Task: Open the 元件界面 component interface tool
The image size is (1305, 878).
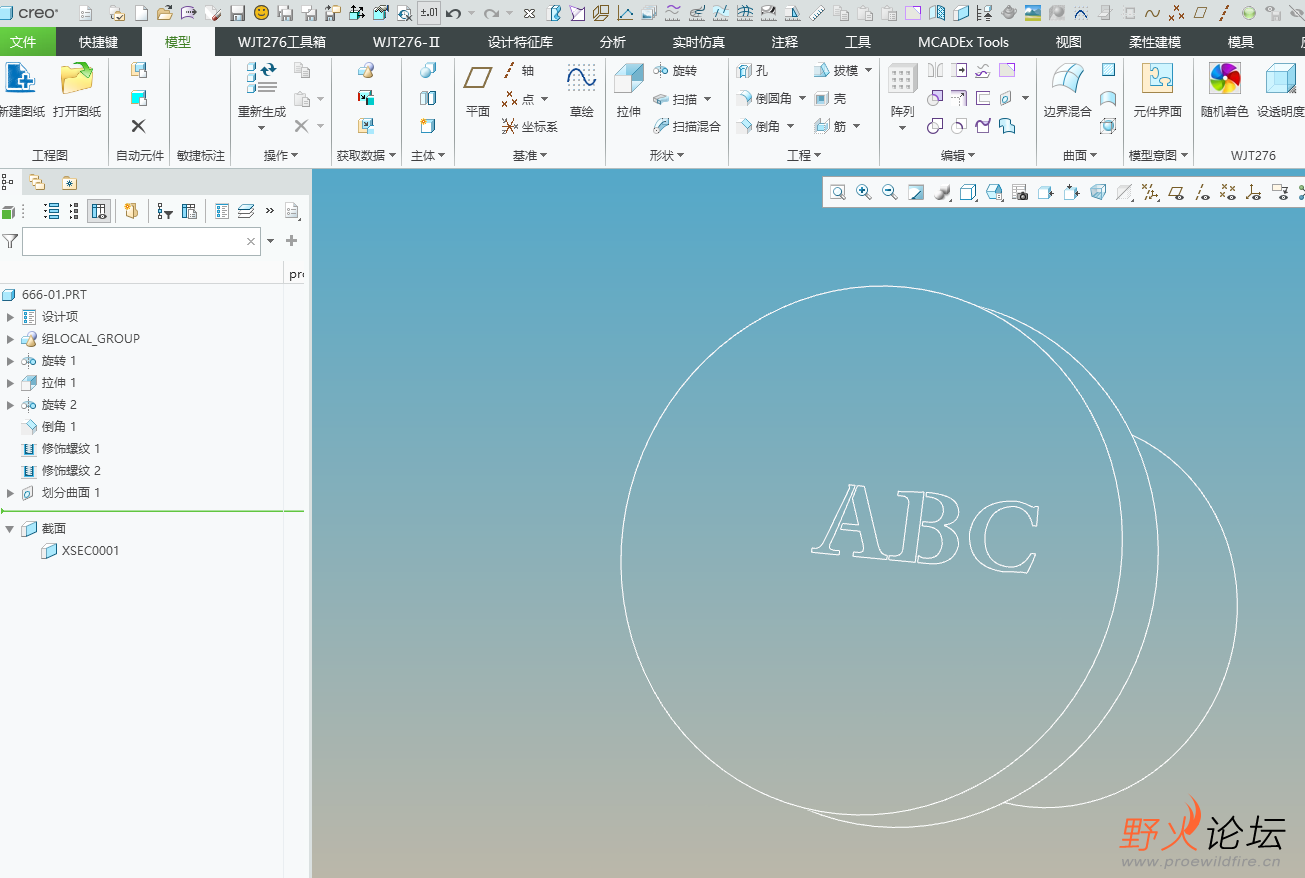Action: [x=1157, y=90]
